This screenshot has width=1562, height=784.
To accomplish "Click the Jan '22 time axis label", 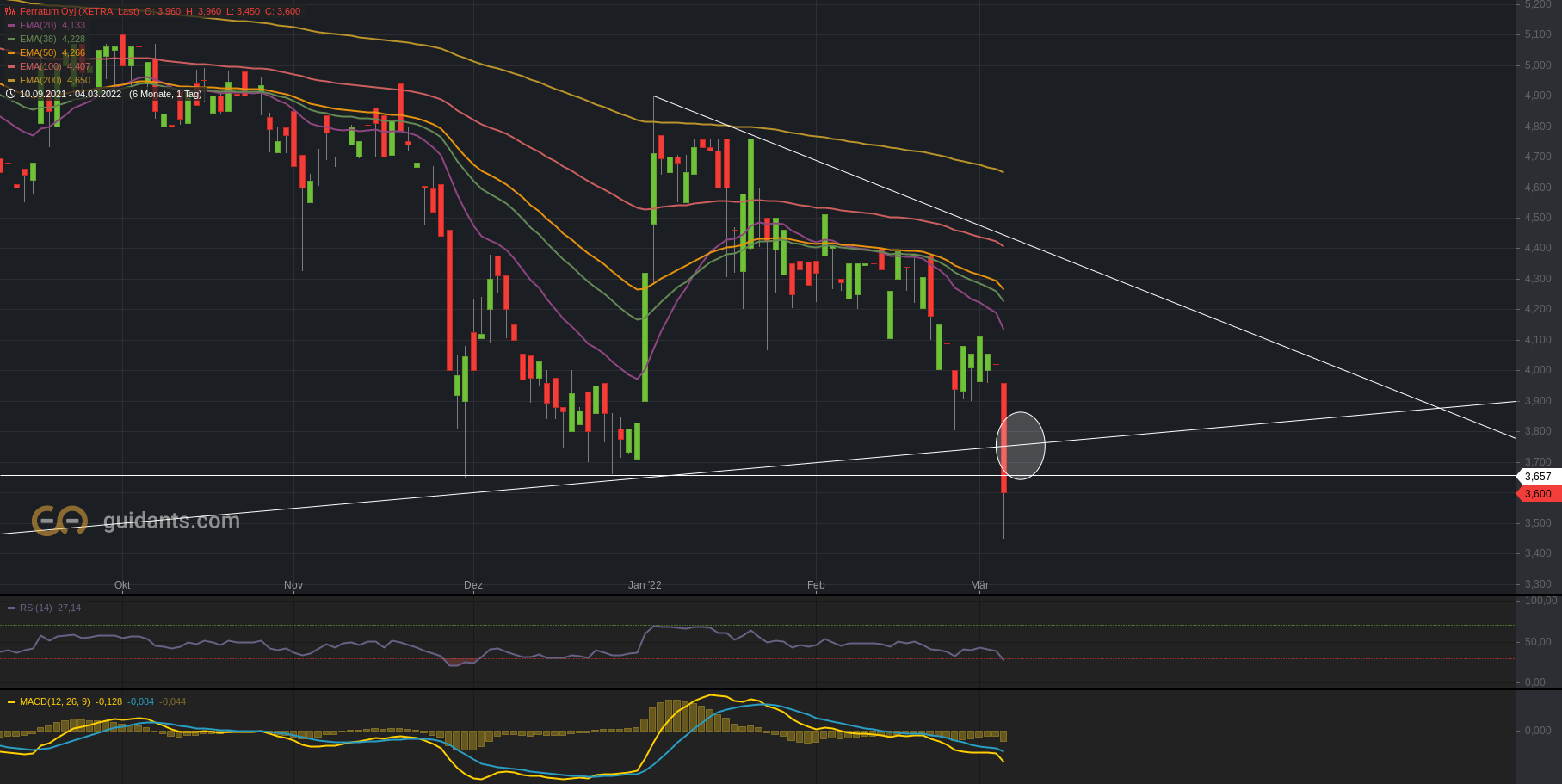I will pos(645,585).
